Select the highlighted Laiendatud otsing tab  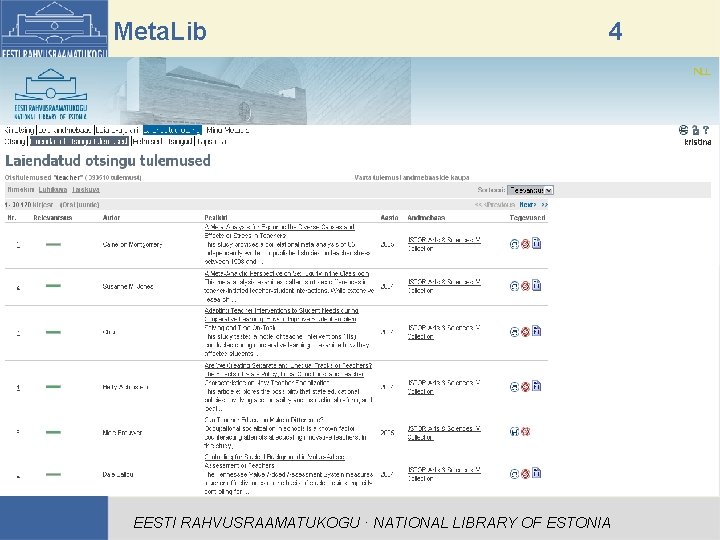172,130
